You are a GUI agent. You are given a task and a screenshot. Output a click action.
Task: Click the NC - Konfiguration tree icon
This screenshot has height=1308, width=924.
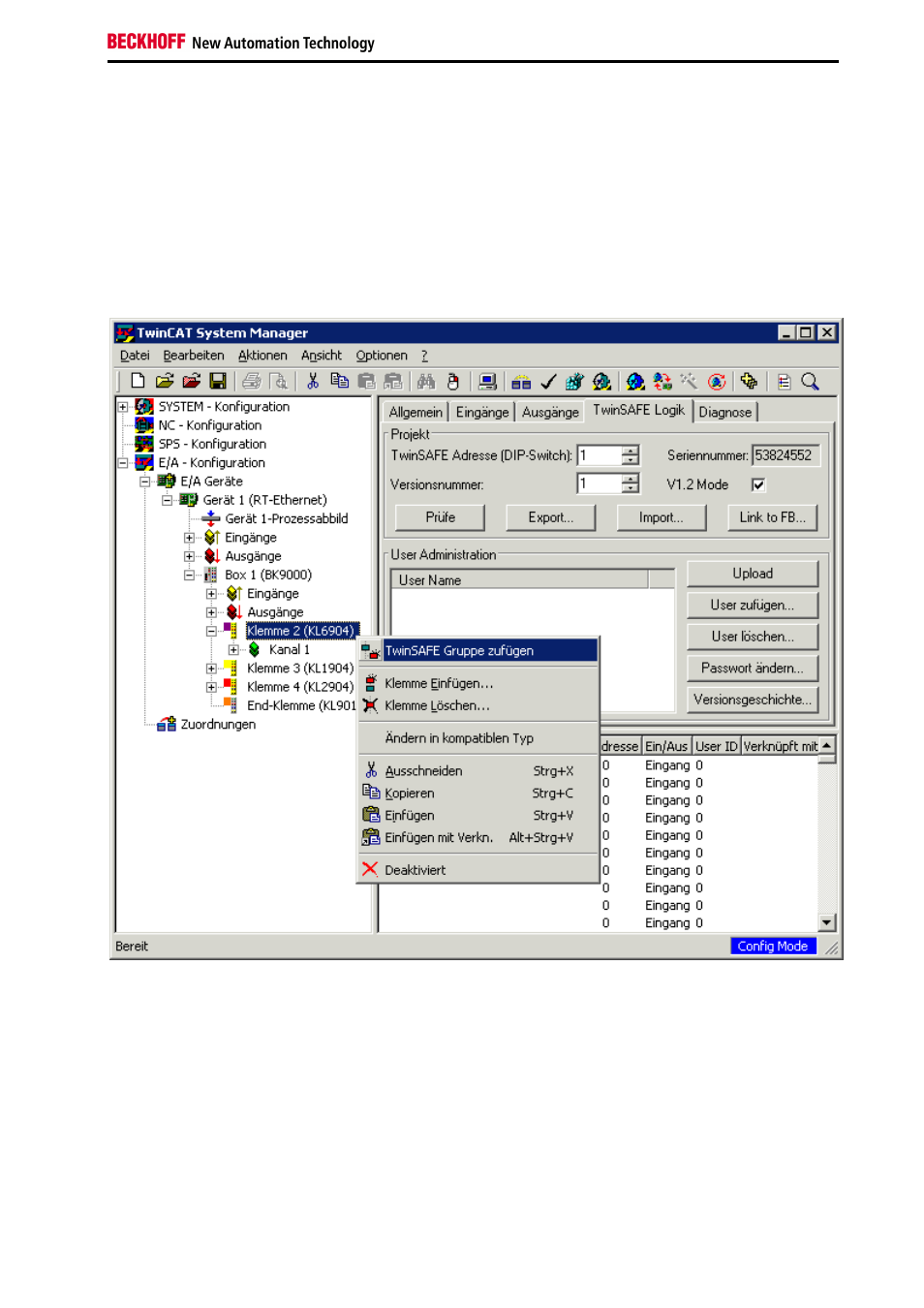pyautogui.click(x=144, y=424)
